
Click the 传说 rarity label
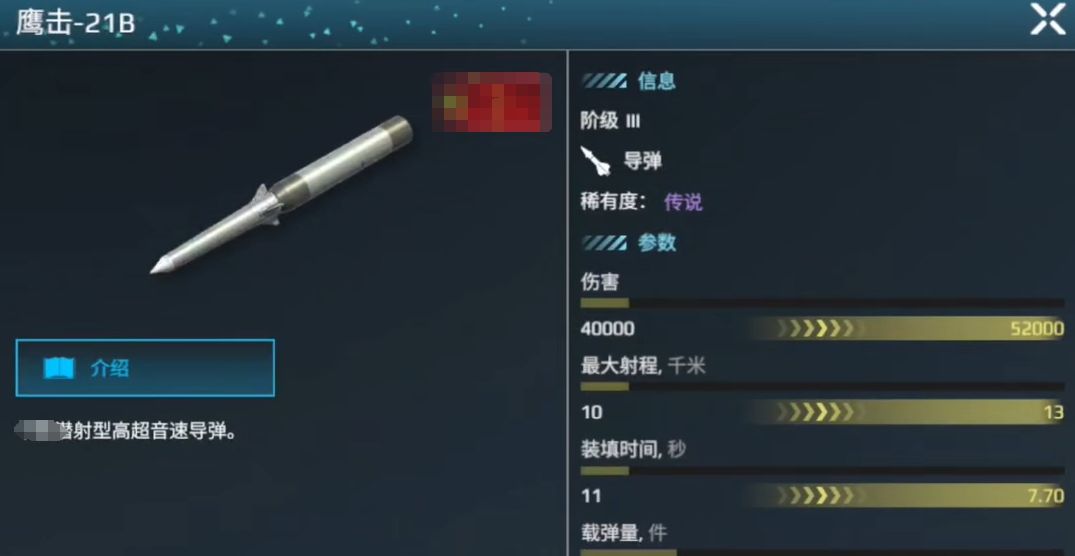[684, 202]
